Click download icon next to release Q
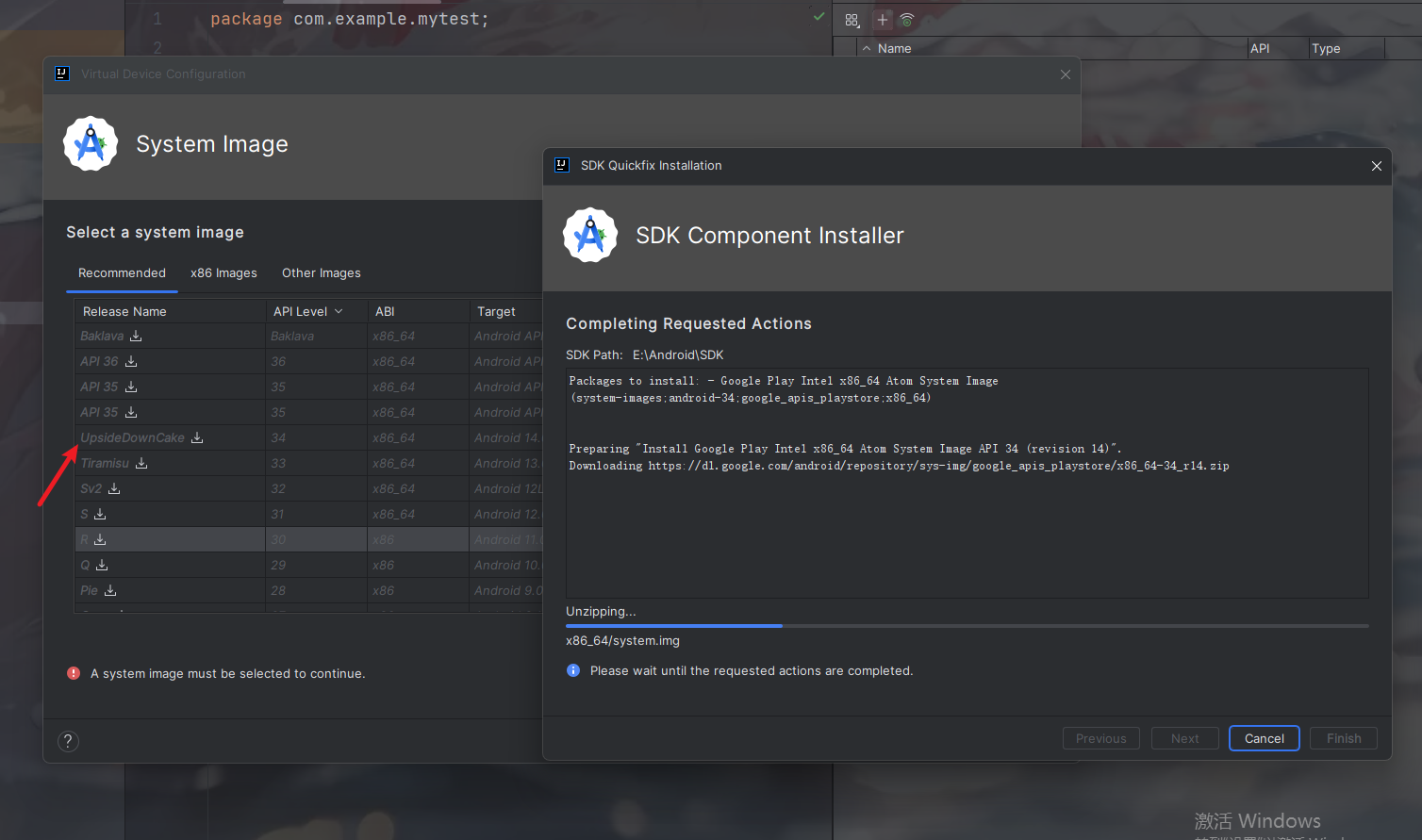 [102, 565]
